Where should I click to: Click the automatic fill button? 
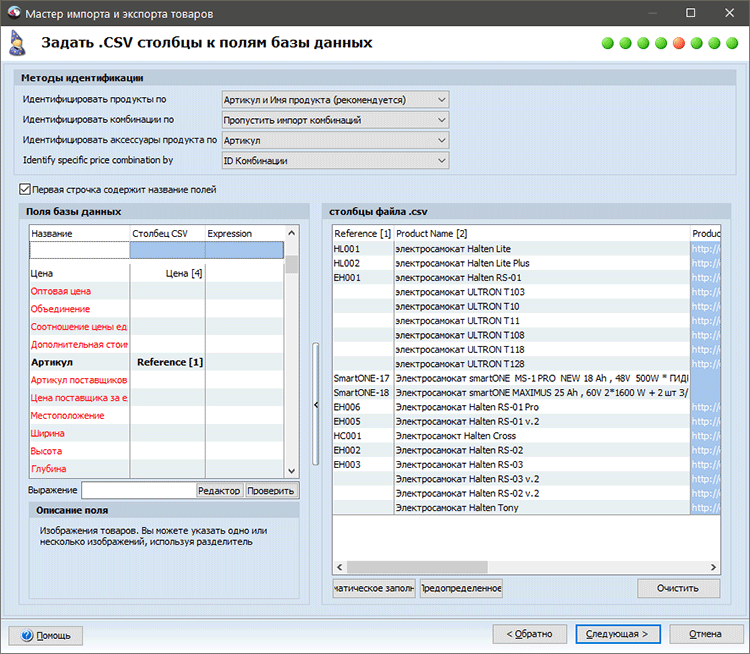[x=374, y=588]
